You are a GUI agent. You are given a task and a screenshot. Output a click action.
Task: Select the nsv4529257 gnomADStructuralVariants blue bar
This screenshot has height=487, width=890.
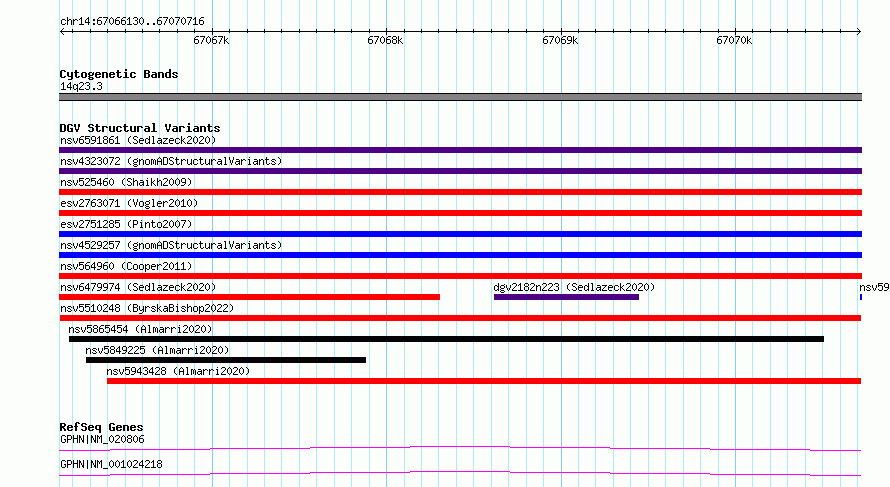pyautogui.click(x=460, y=255)
